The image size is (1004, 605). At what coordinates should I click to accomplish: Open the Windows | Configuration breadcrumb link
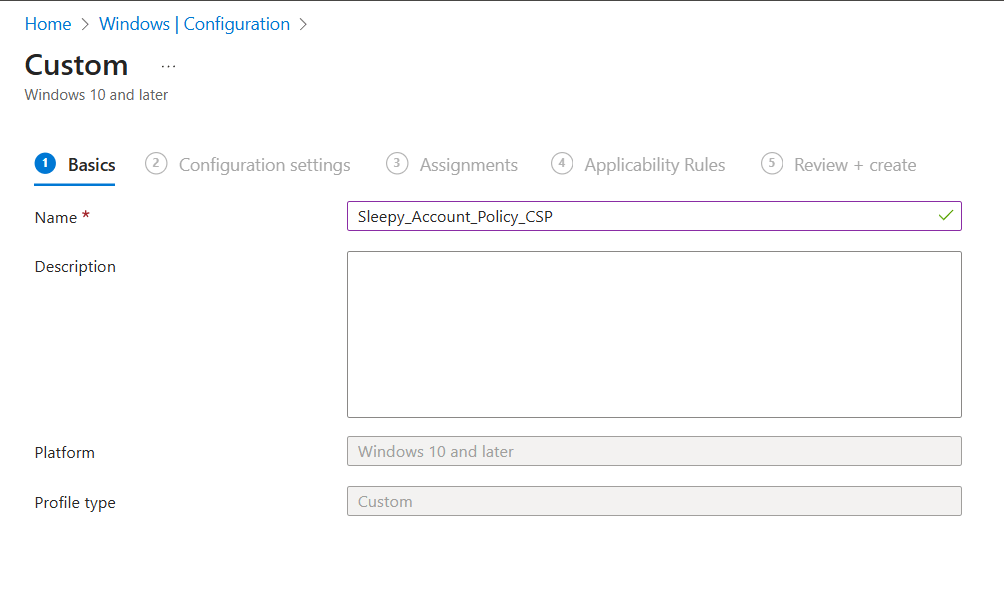point(195,24)
